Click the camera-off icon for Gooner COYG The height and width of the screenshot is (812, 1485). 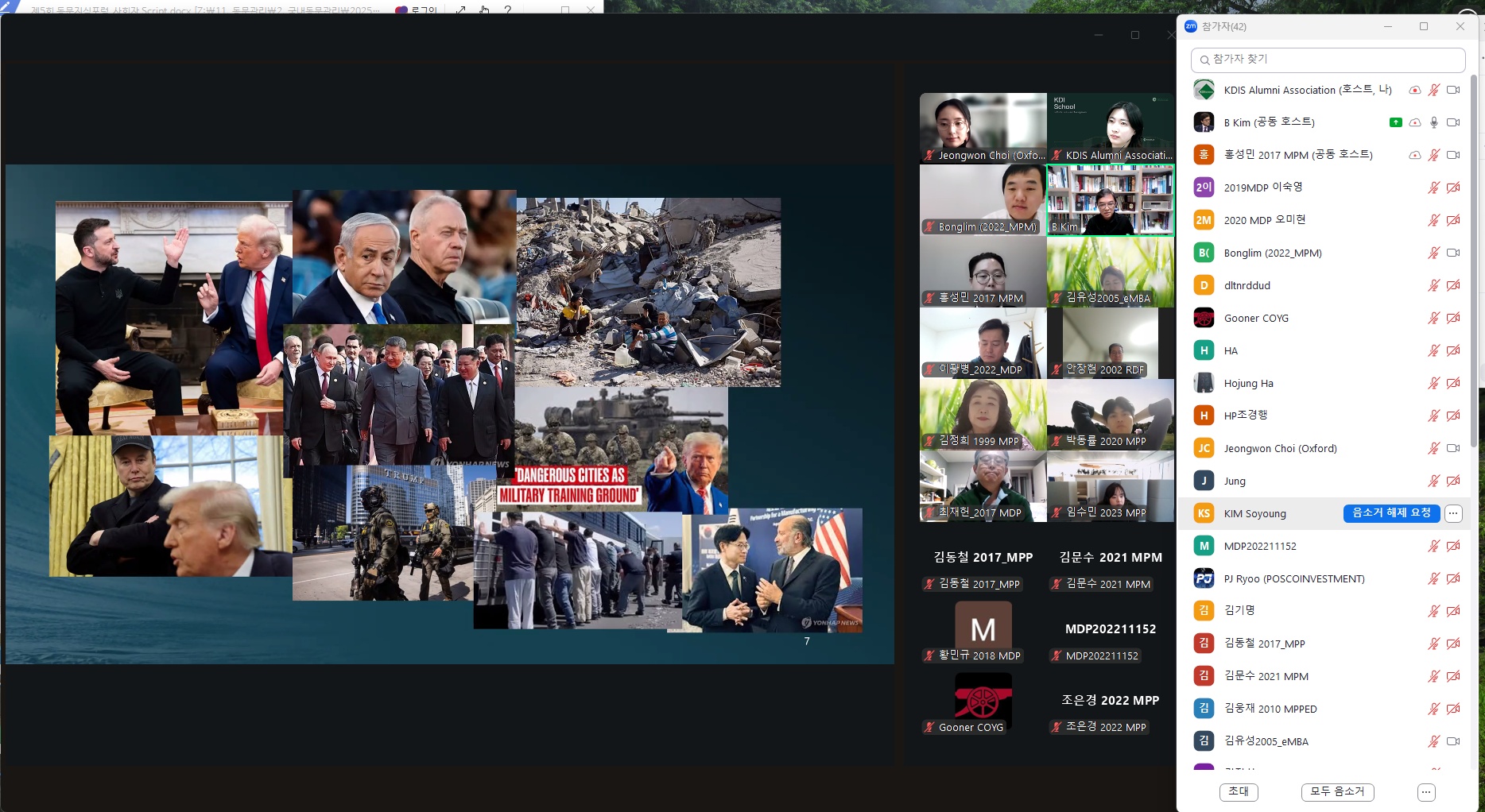tap(1453, 318)
